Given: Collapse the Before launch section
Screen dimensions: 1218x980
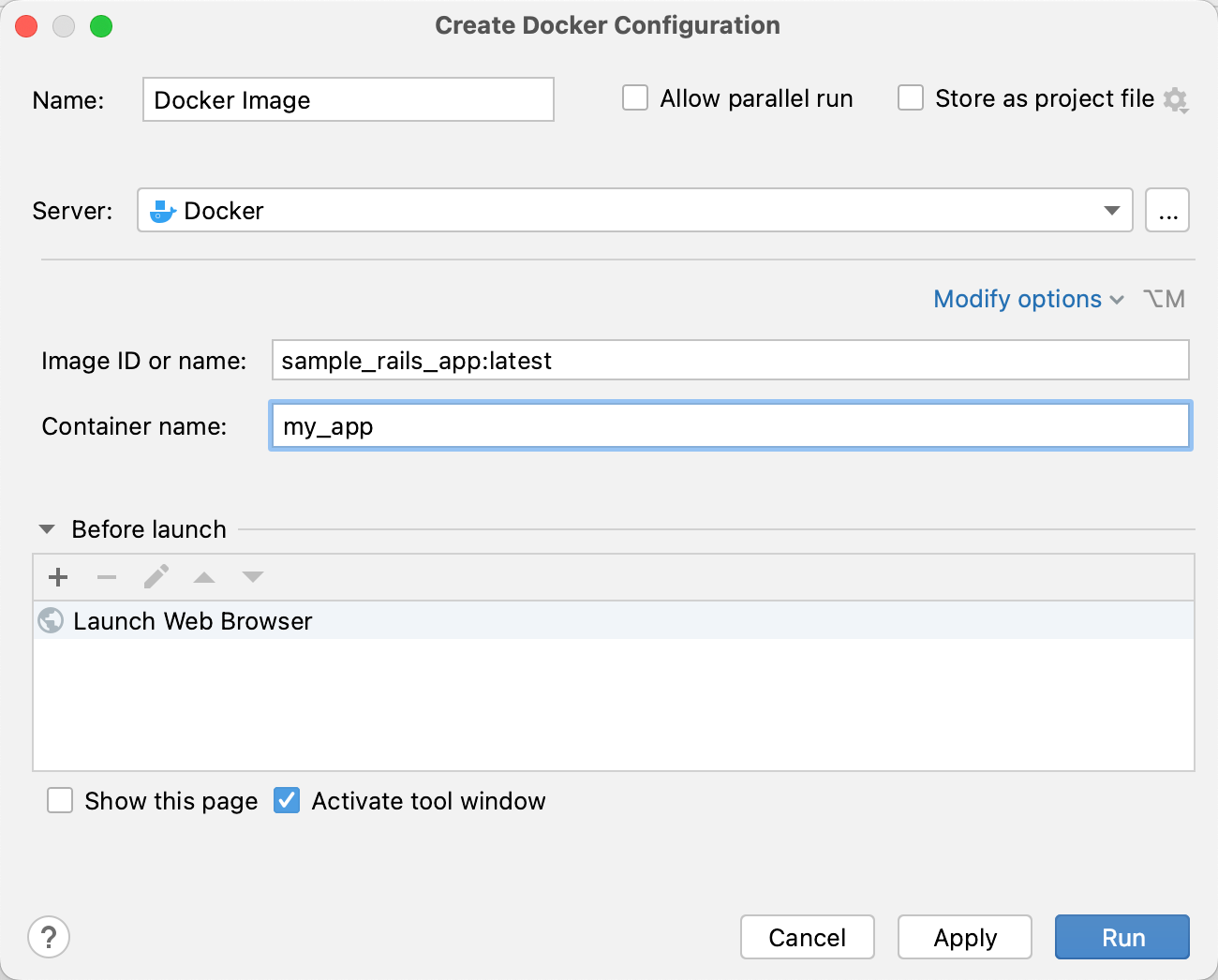Looking at the screenshot, I should click(x=46, y=529).
